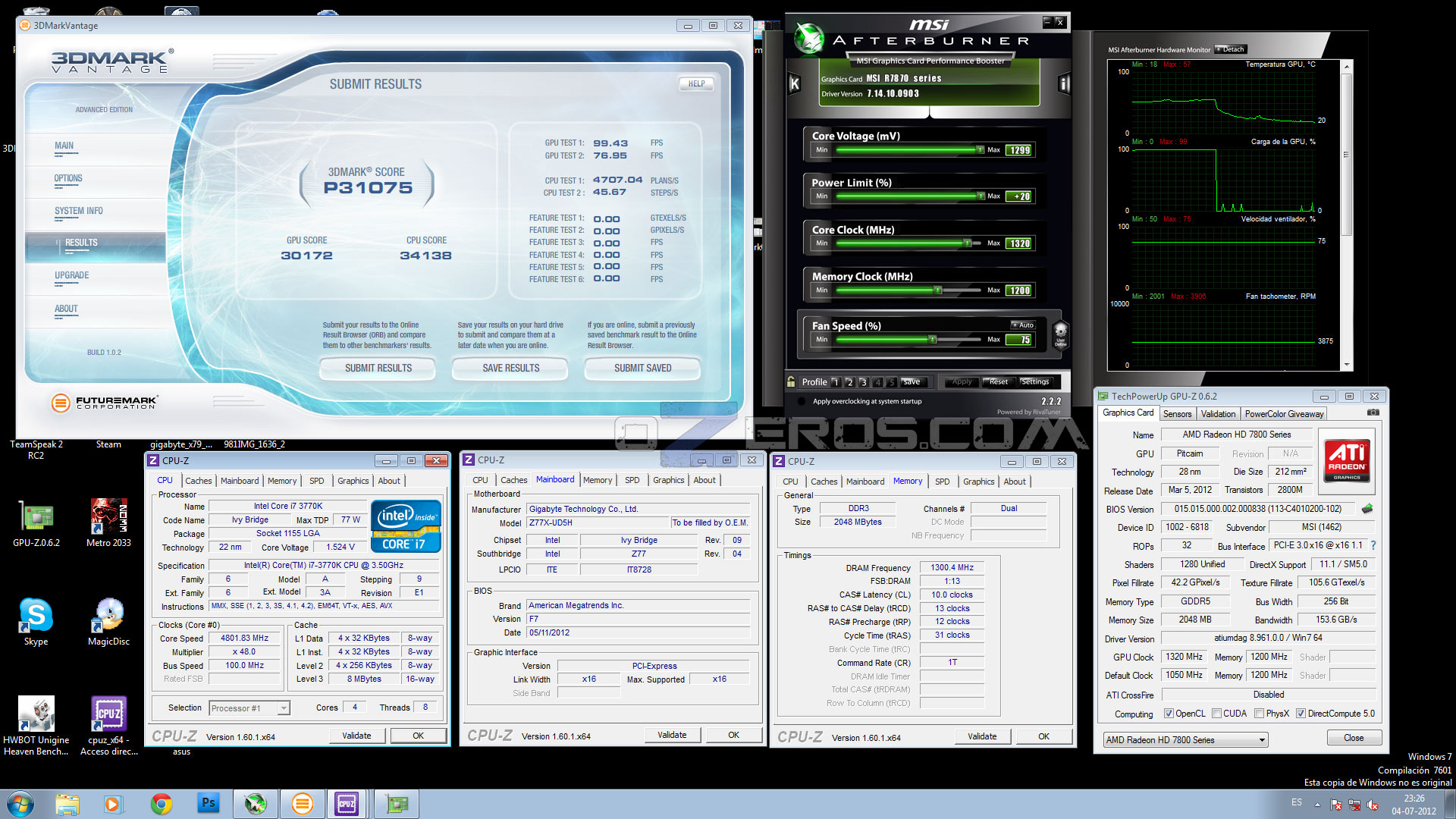This screenshot has height=819, width=1456.
Task: Toggle Fan Speed Auto button
Action: [1023, 325]
